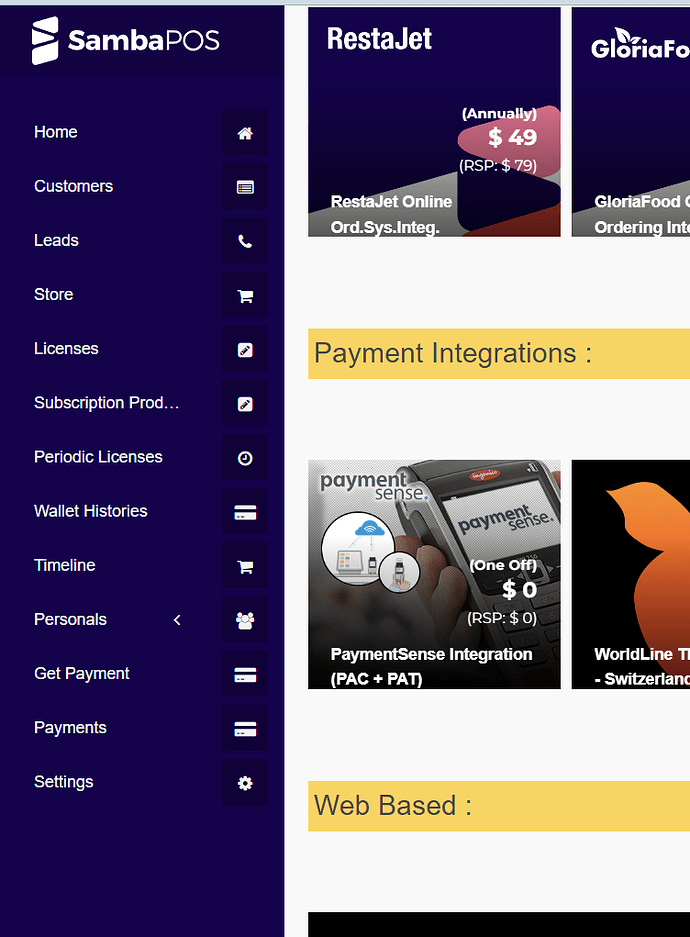Click the Licenses edit icon
The image size is (690, 937).
245,350
